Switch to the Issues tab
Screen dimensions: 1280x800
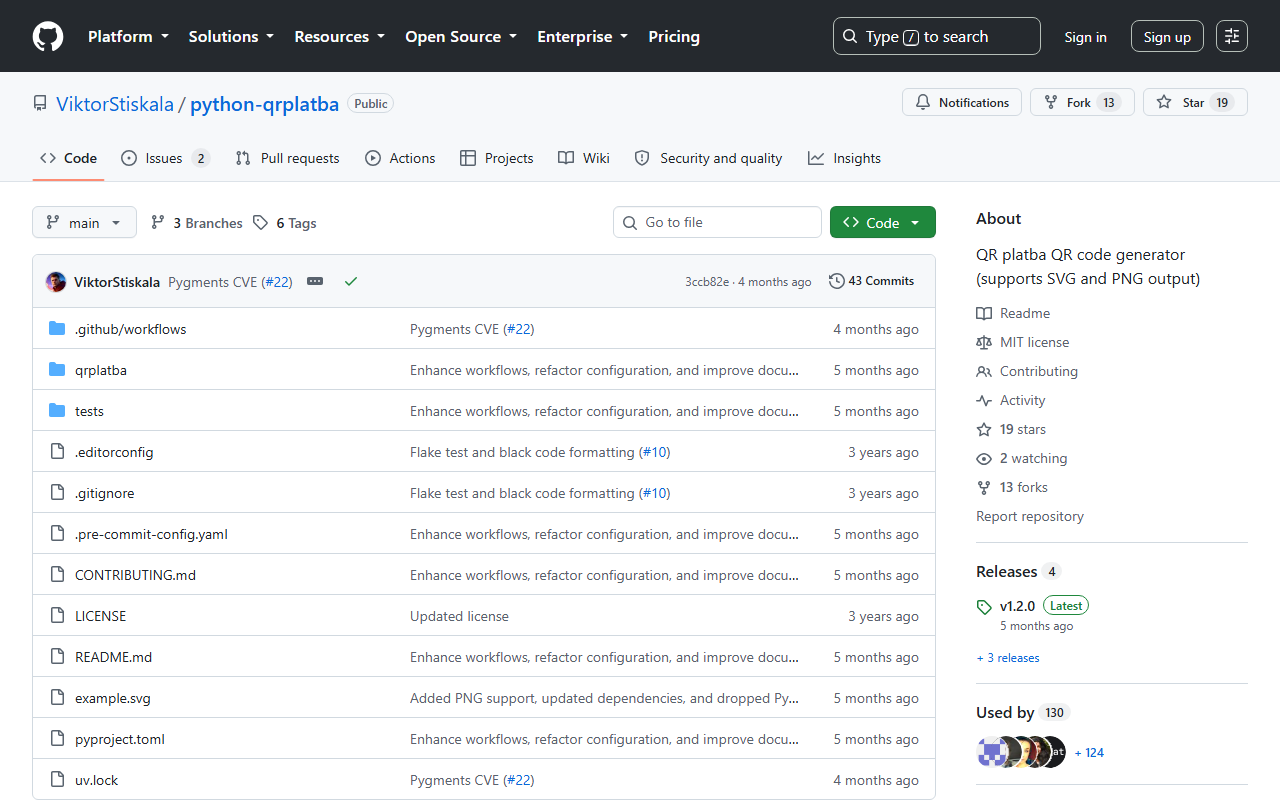[x=165, y=158]
